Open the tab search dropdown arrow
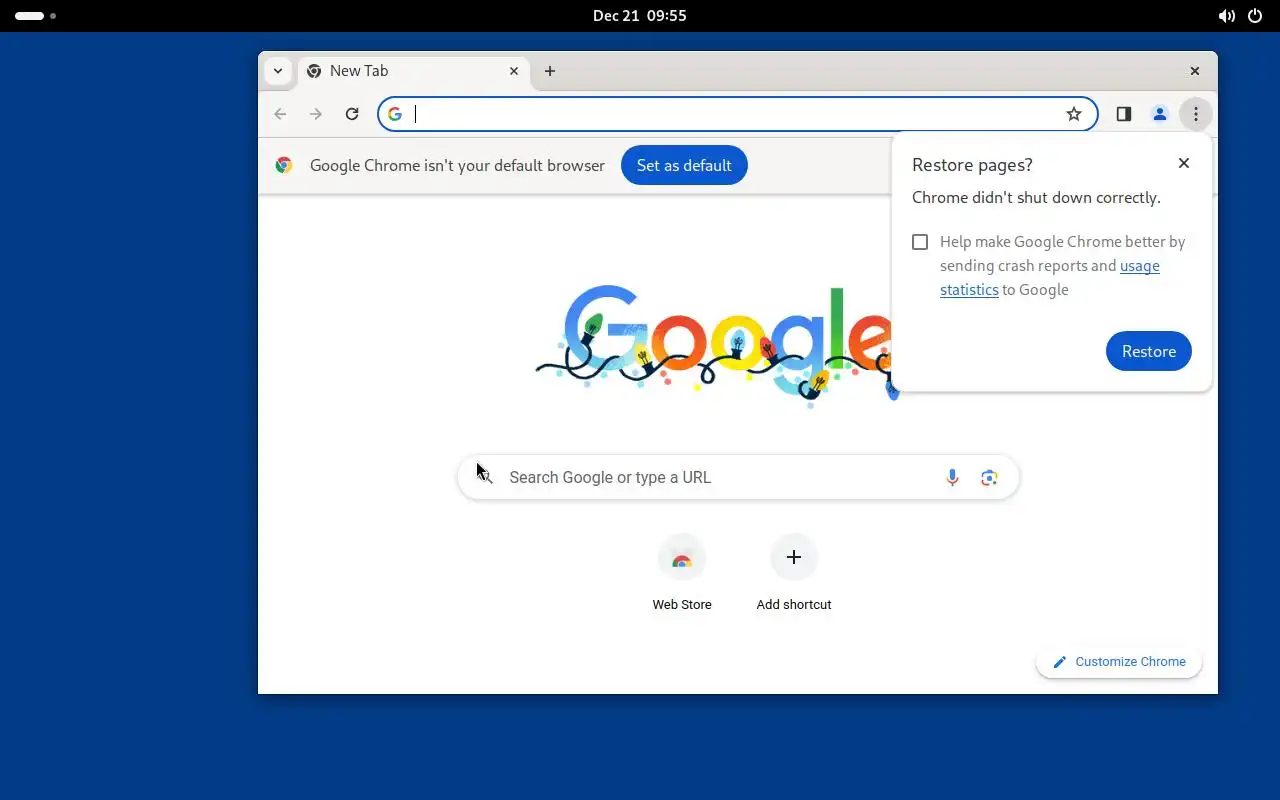 coord(278,71)
